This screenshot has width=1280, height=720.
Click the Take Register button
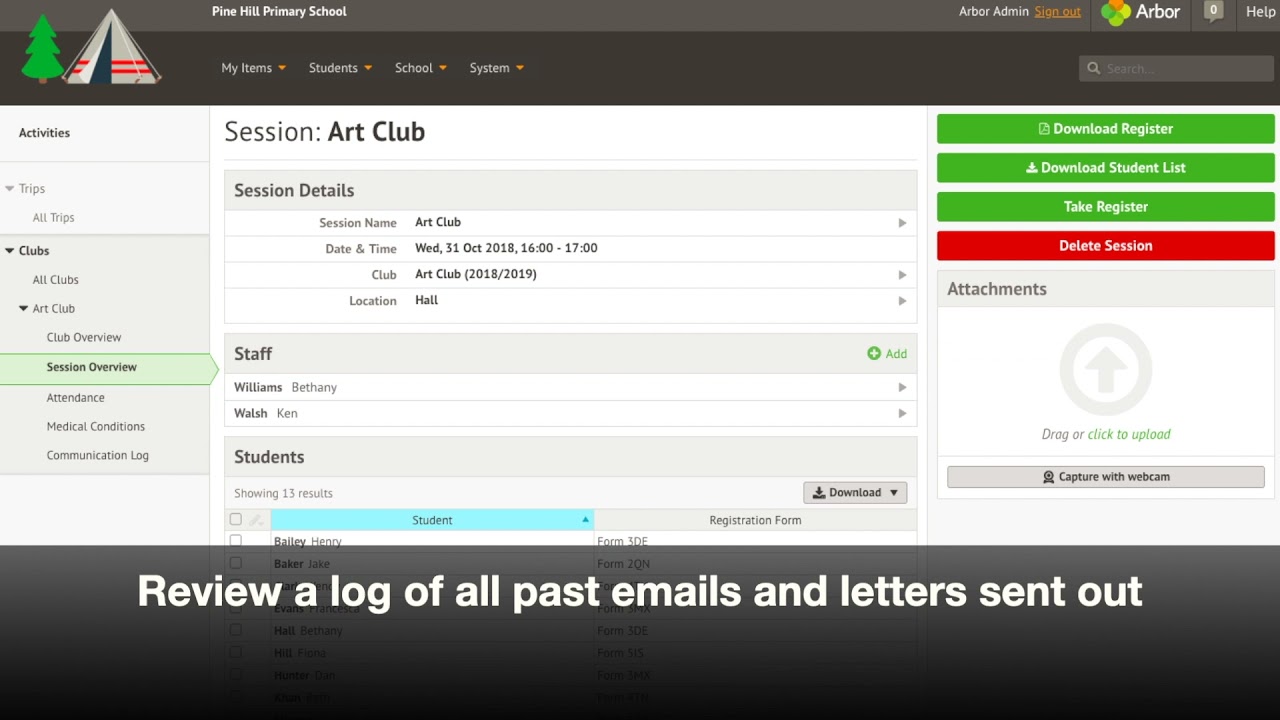1106,207
